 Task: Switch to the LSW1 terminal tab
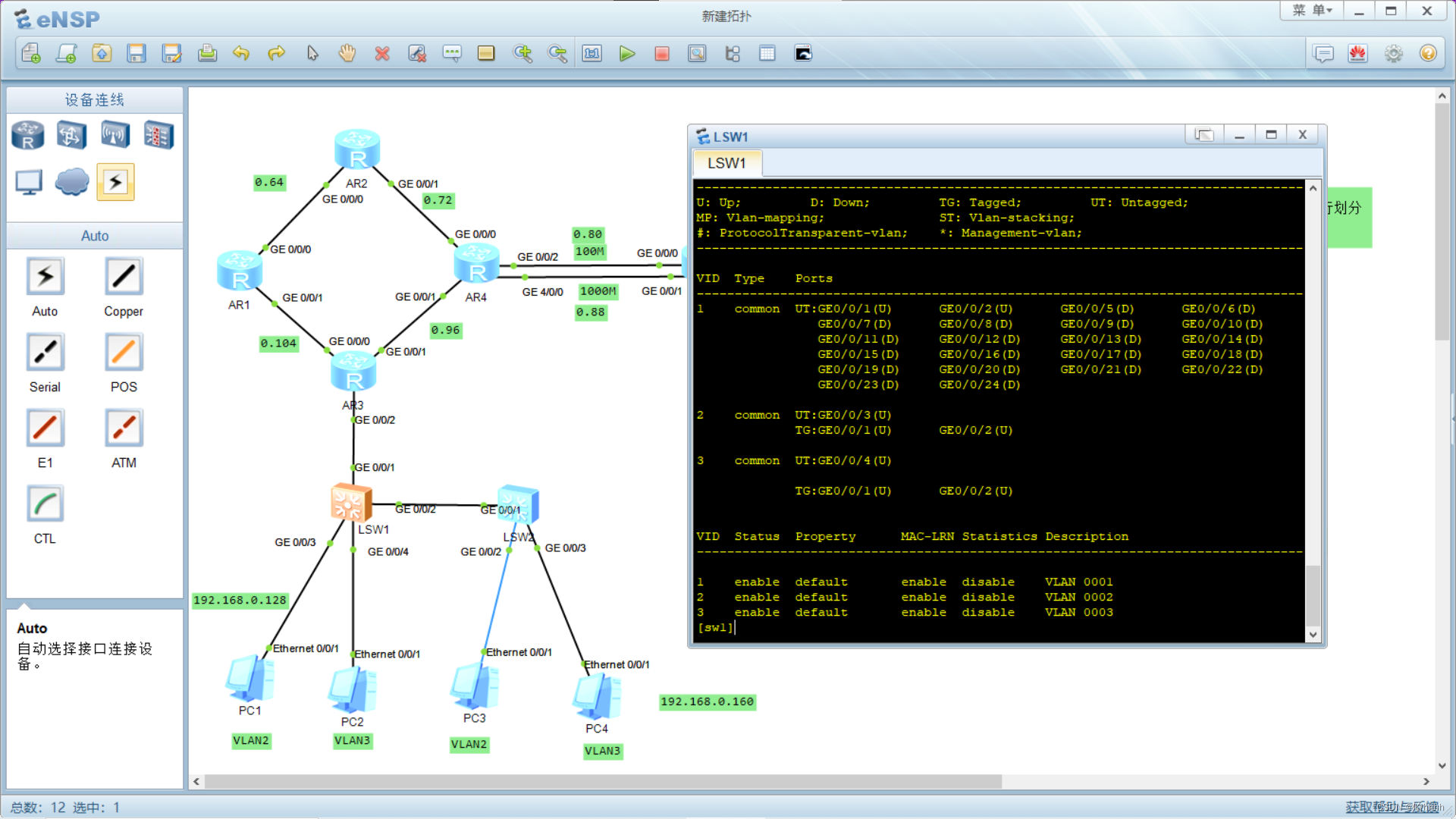pos(726,163)
